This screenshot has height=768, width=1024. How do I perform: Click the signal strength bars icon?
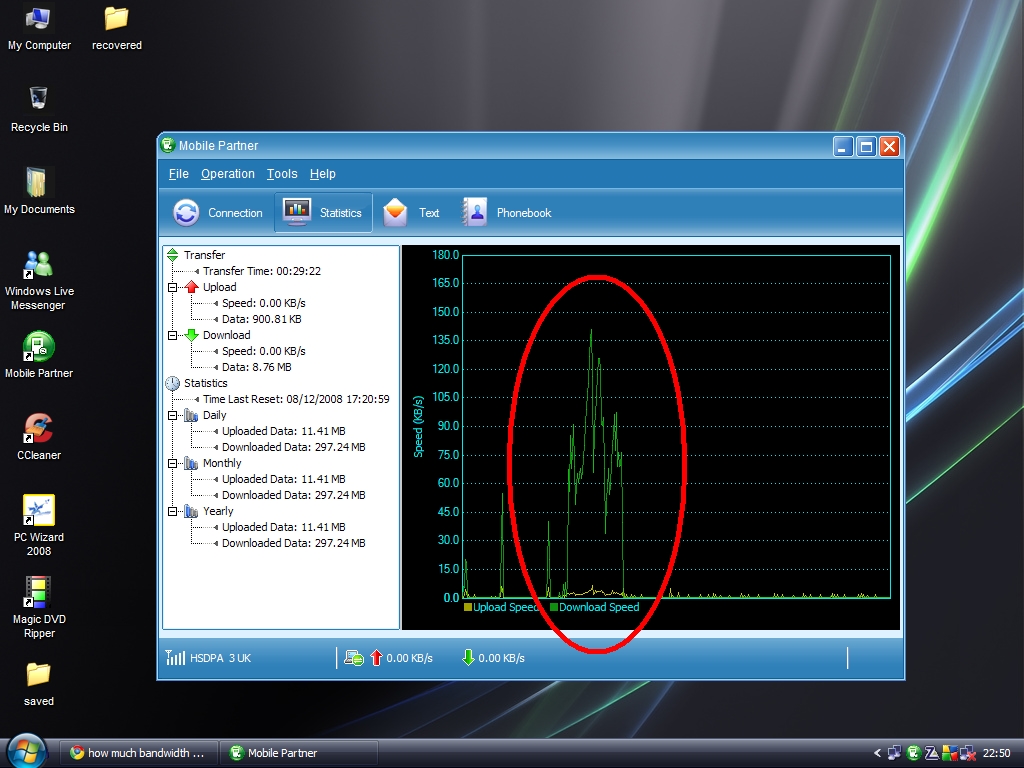tap(175, 658)
